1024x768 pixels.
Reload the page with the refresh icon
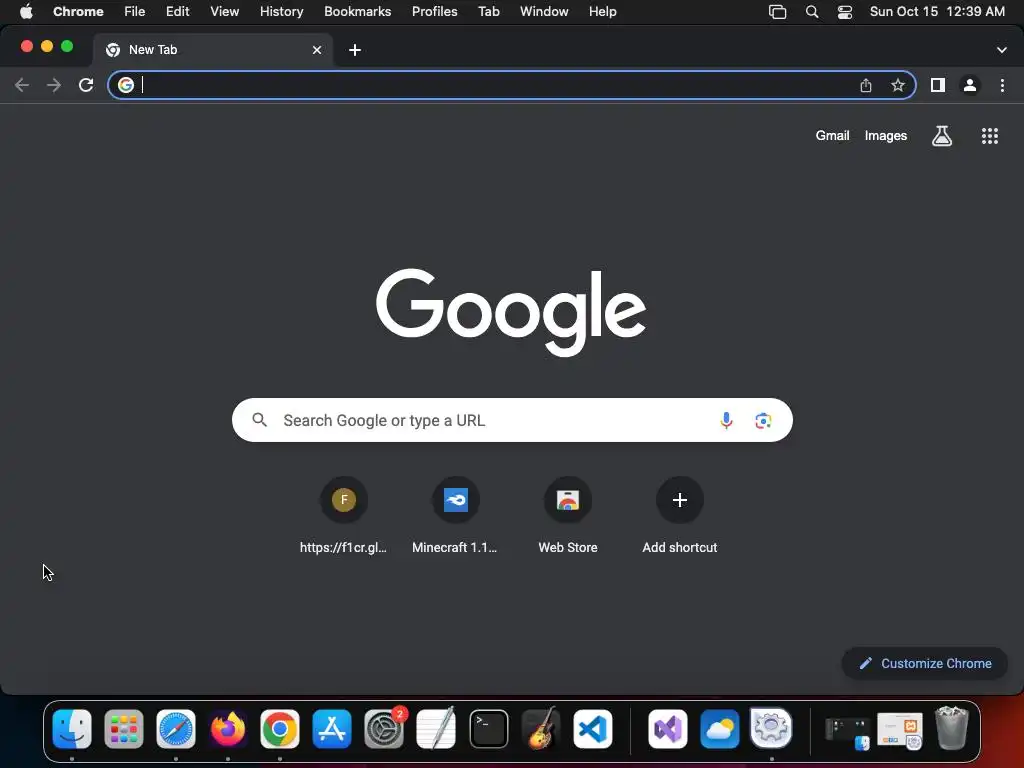tap(86, 85)
